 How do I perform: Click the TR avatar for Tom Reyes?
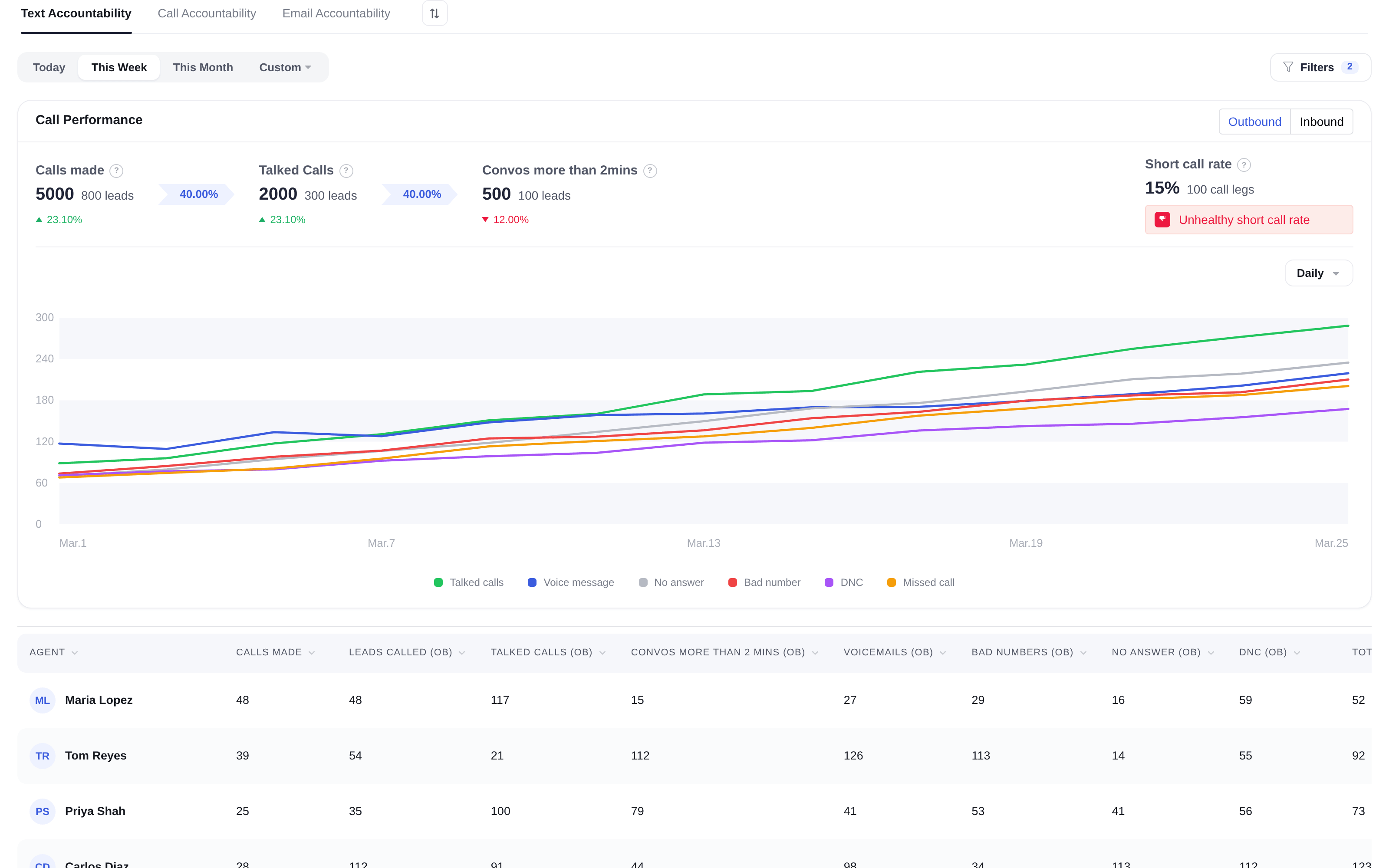coord(43,756)
